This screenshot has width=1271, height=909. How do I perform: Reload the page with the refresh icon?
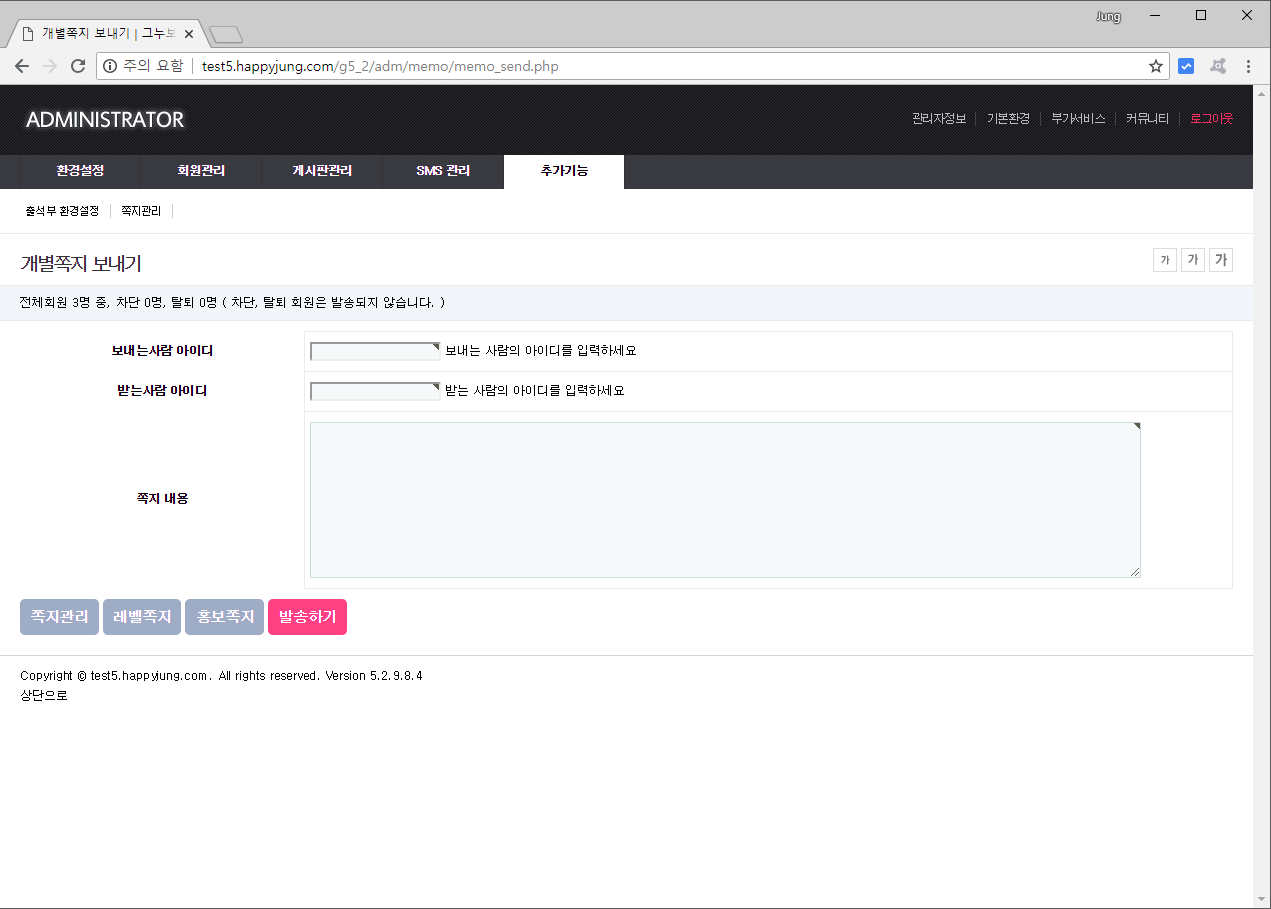coord(78,67)
